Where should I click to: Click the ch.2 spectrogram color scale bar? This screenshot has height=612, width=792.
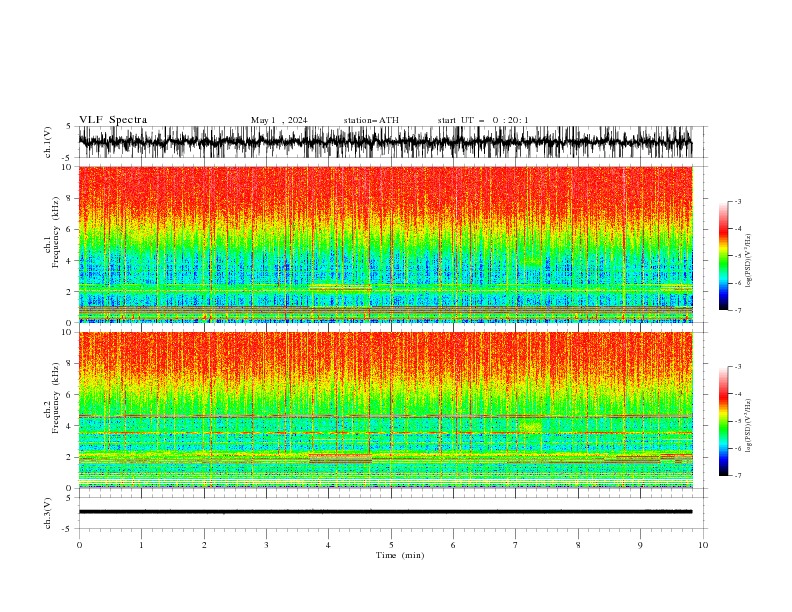(x=723, y=421)
